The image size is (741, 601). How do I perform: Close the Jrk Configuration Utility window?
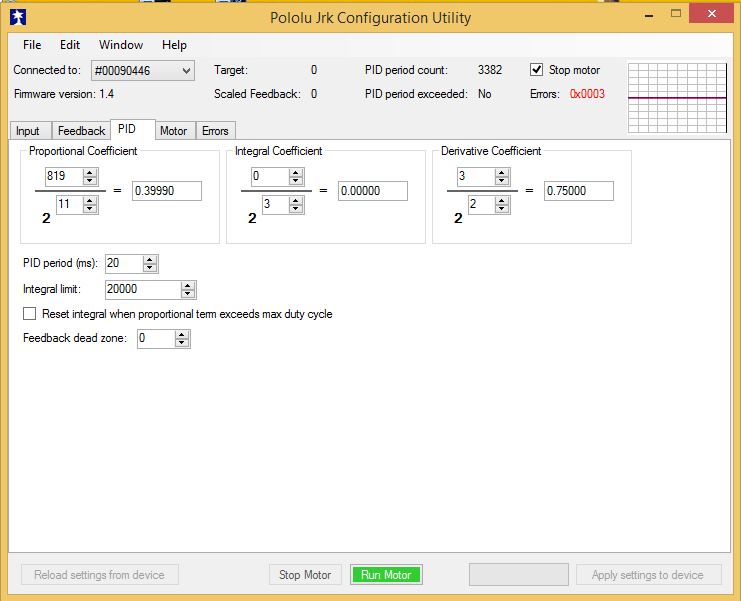click(x=712, y=14)
